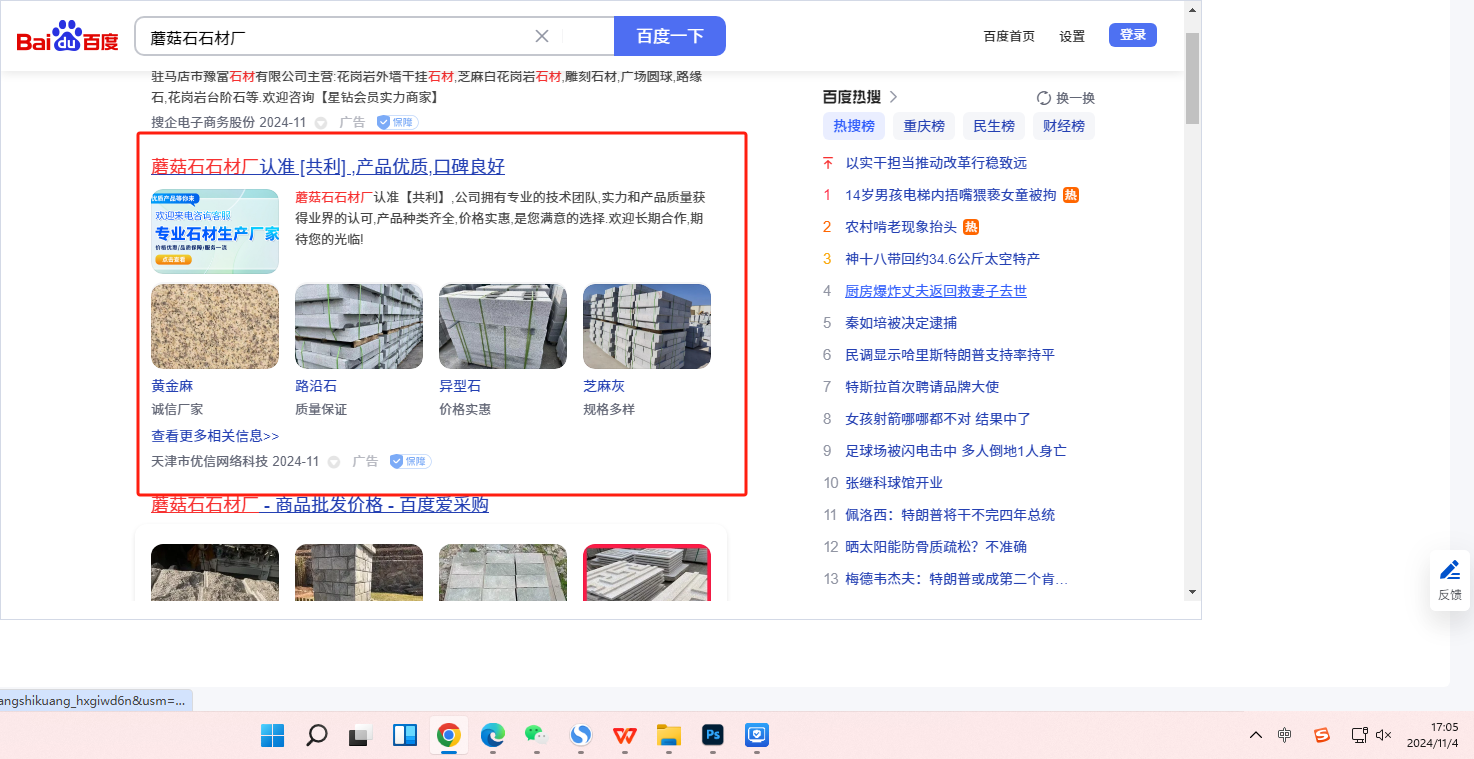Open hot search 秦如培被决定逮捕

[901, 323]
